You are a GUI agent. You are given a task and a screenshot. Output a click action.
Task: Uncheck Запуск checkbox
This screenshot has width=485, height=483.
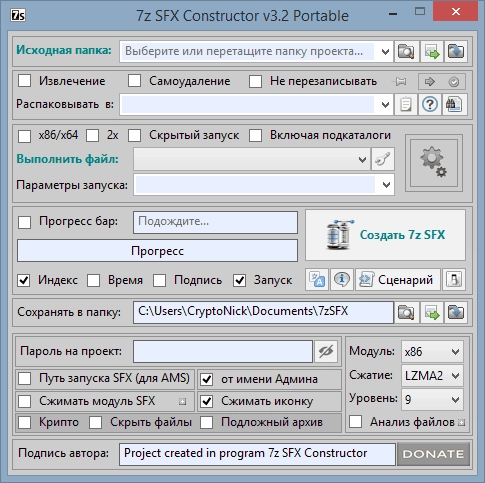pyautogui.click(x=239, y=280)
